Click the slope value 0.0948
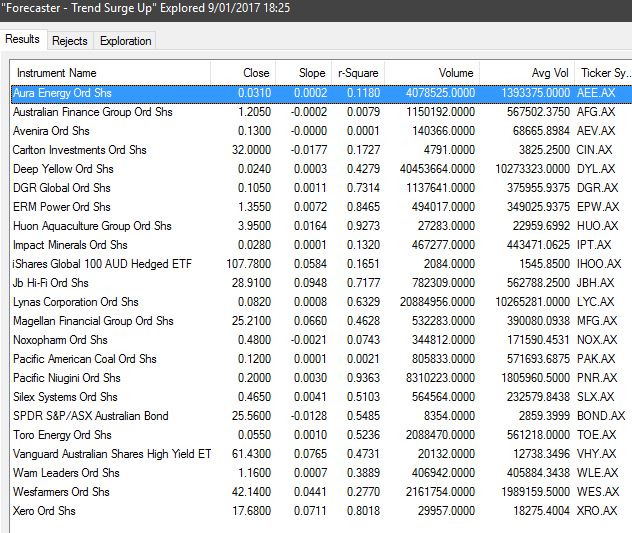The height and width of the screenshot is (533, 632). pos(310,283)
